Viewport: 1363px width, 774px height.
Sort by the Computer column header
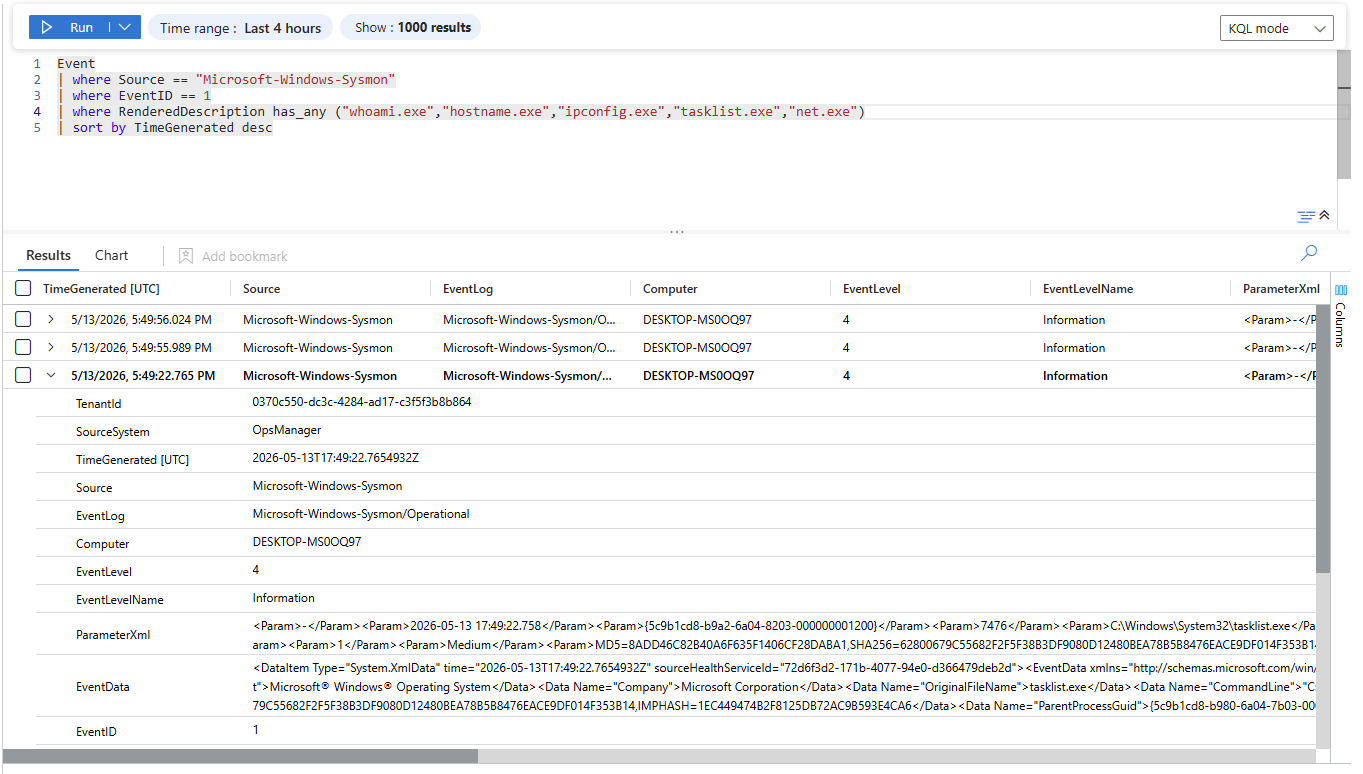(670, 289)
